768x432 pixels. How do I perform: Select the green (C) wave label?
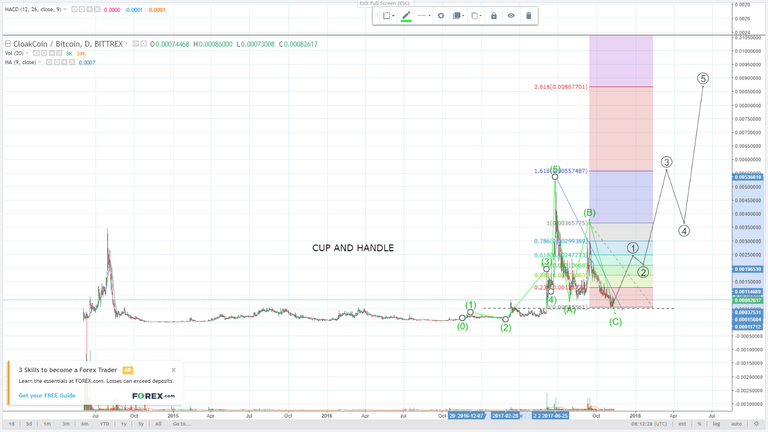click(x=615, y=322)
